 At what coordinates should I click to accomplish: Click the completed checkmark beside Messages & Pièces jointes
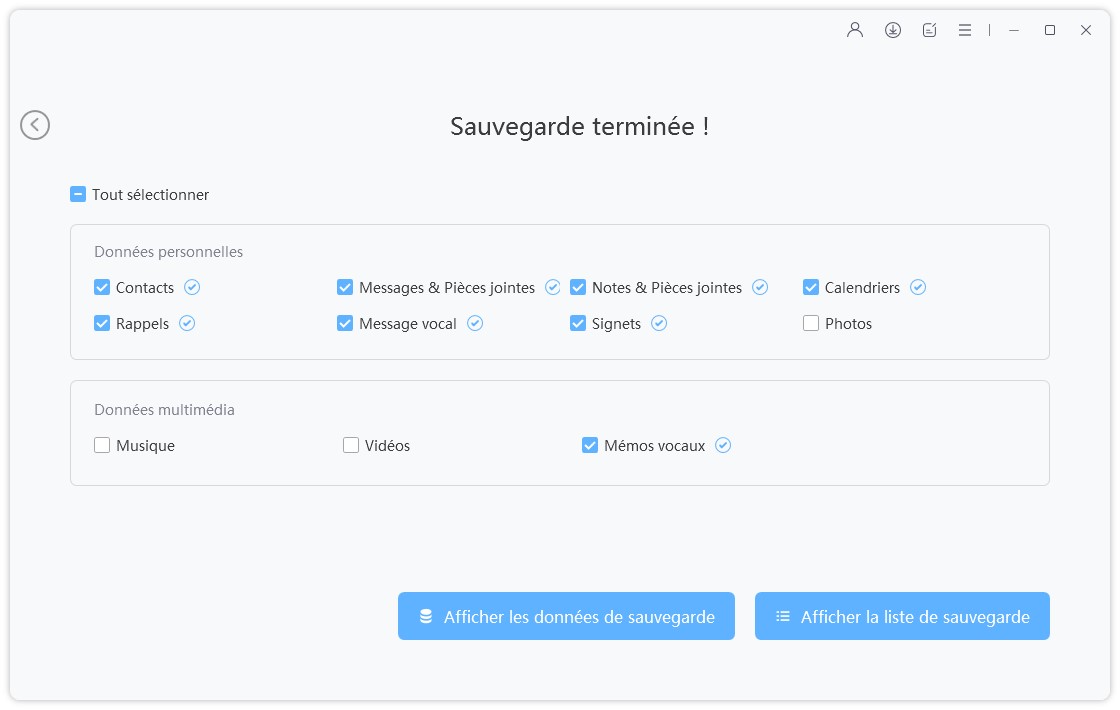[x=553, y=287]
